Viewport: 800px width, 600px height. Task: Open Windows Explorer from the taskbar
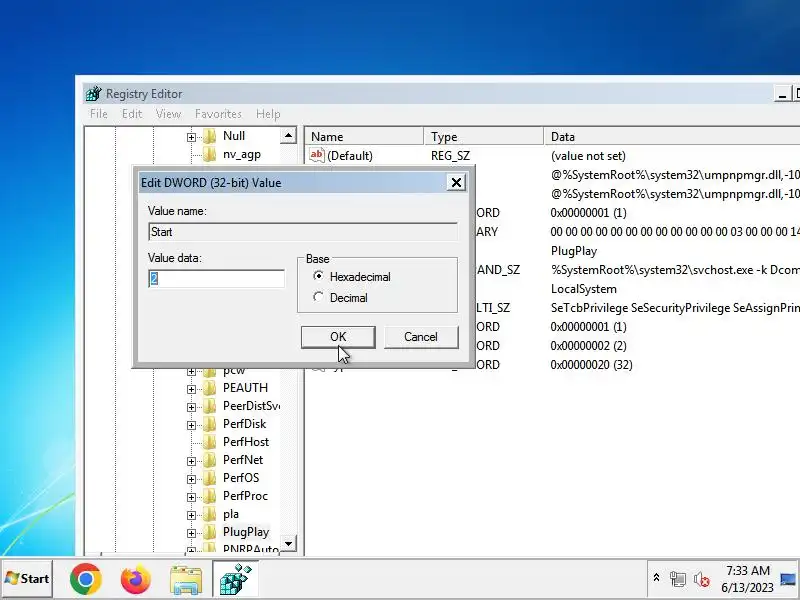pos(186,579)
